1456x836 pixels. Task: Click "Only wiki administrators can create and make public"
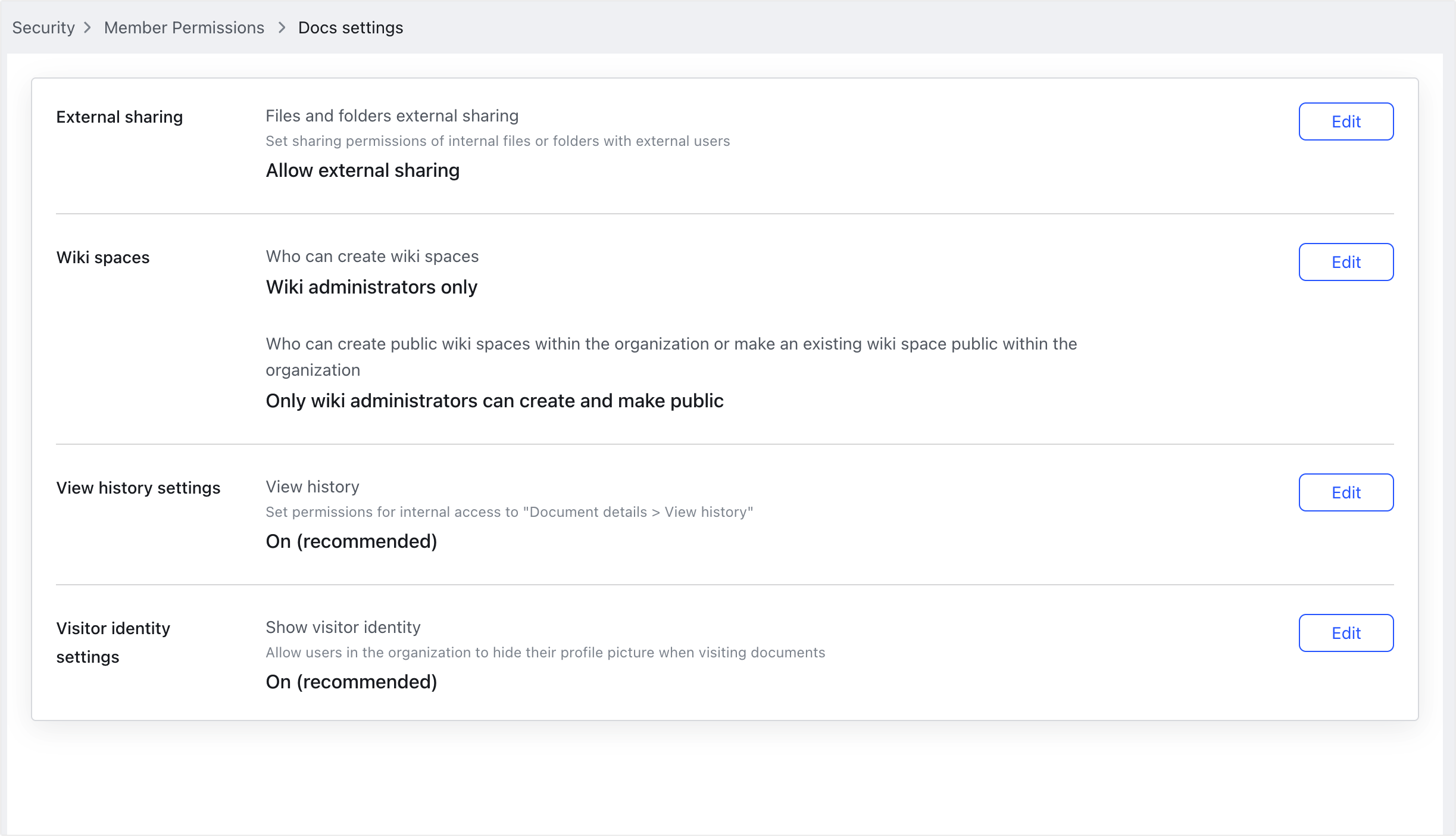[495, 401]
